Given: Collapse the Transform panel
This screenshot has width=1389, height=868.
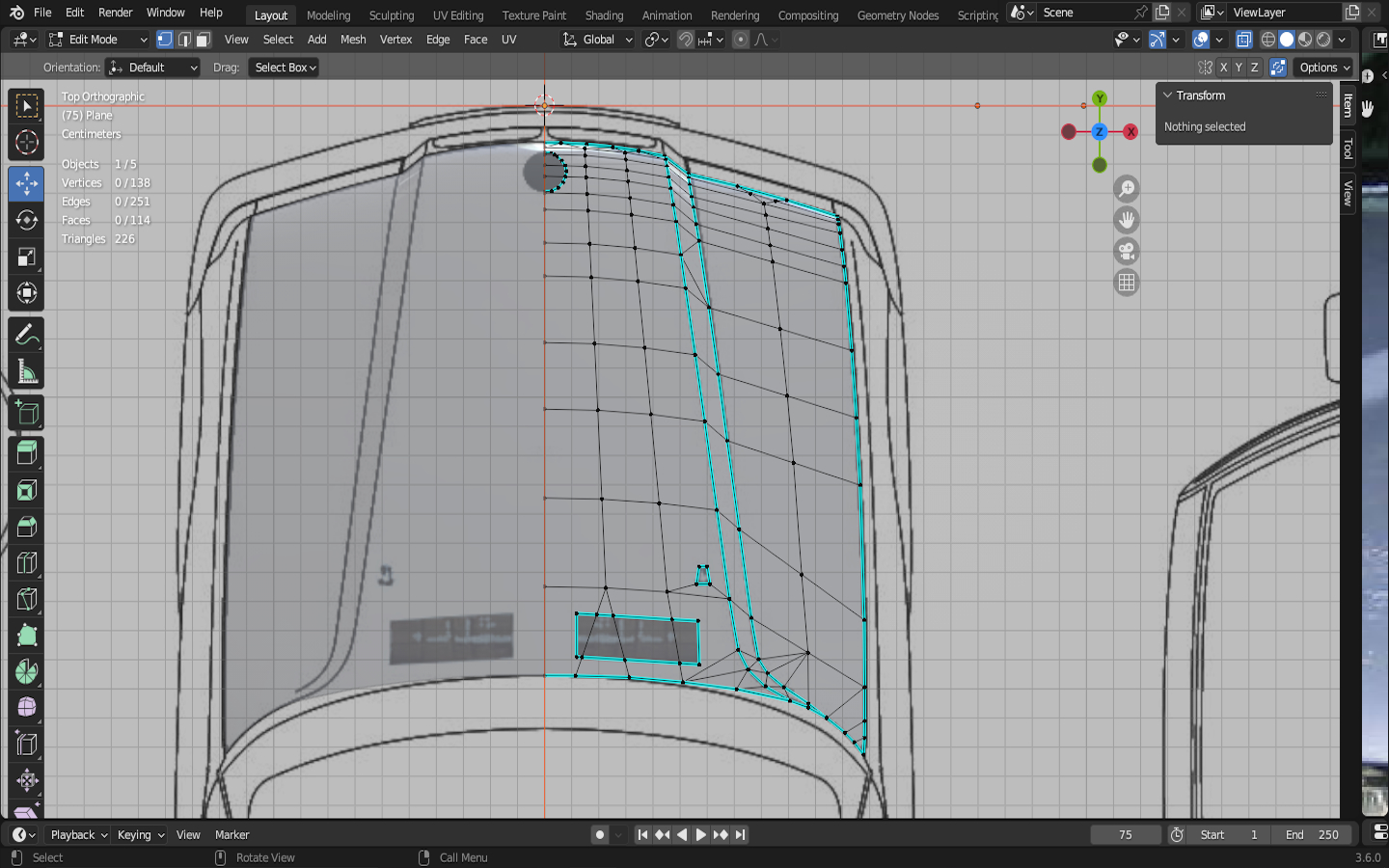Looking at the screenshot, I should pos(1168,95).
